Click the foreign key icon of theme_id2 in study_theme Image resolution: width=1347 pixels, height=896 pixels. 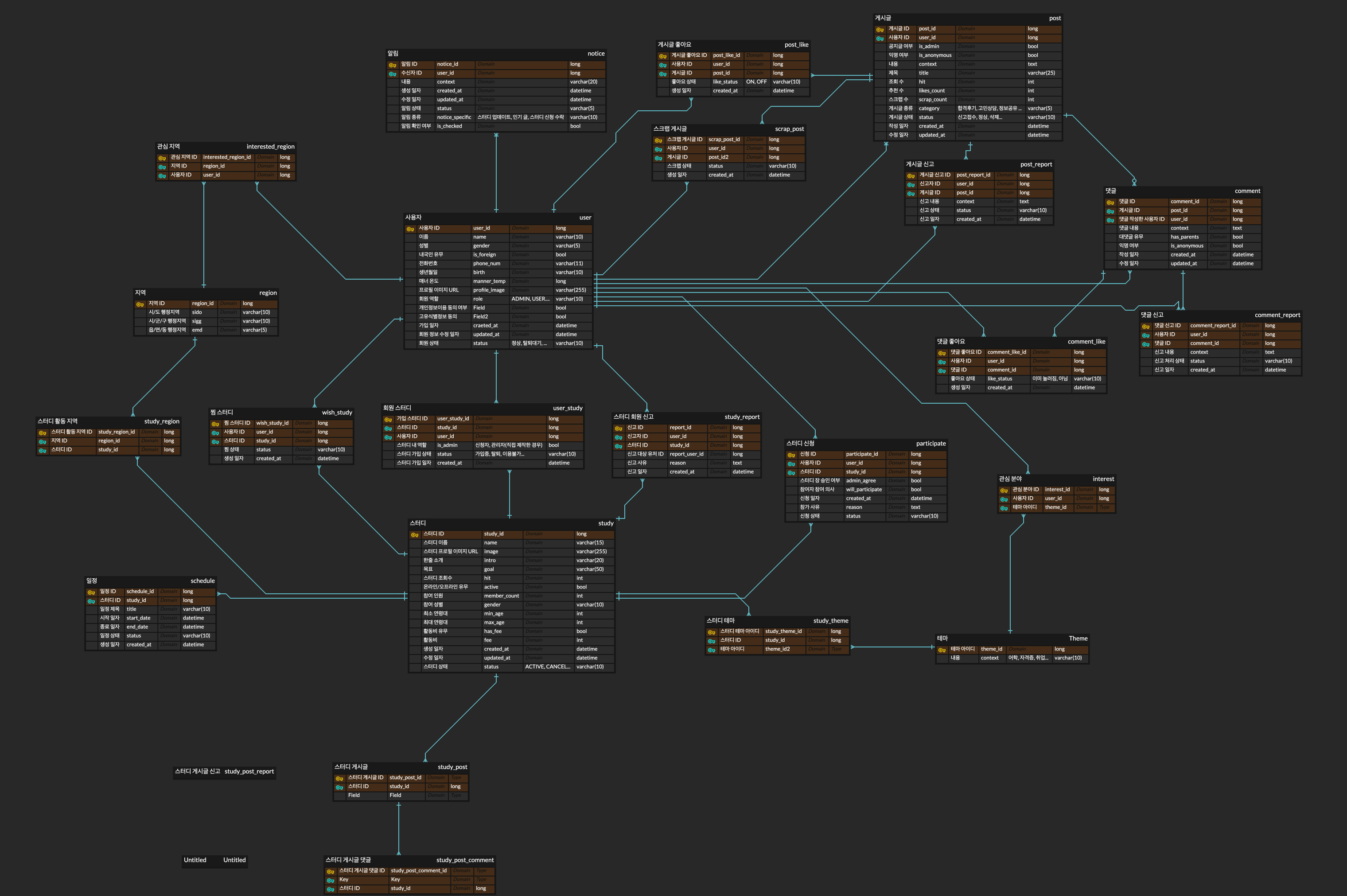(712, 650)
